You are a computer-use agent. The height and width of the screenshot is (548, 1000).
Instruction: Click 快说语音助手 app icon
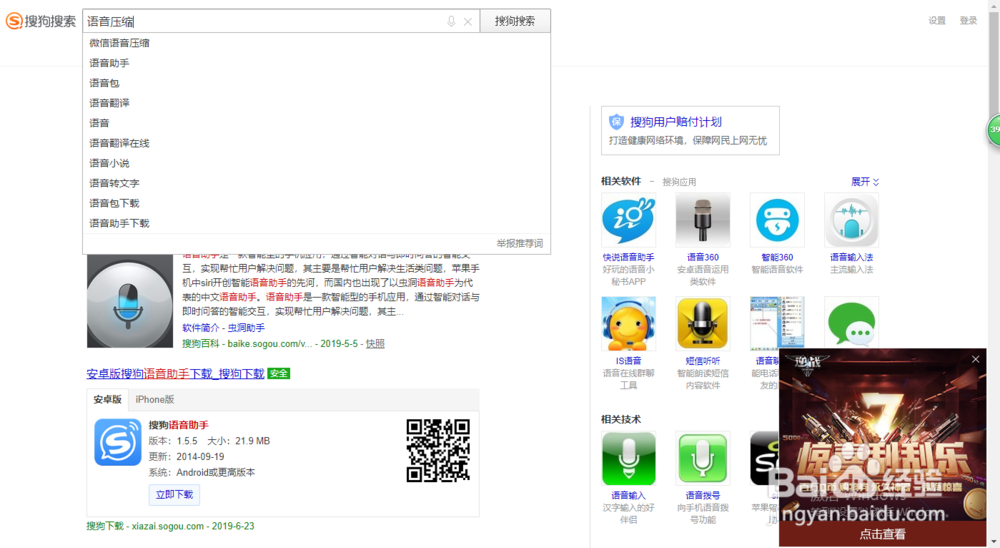[628, 220]
